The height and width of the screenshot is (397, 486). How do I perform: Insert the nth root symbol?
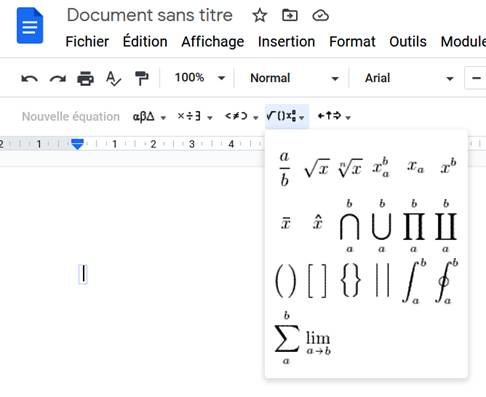tap(350, 168)
